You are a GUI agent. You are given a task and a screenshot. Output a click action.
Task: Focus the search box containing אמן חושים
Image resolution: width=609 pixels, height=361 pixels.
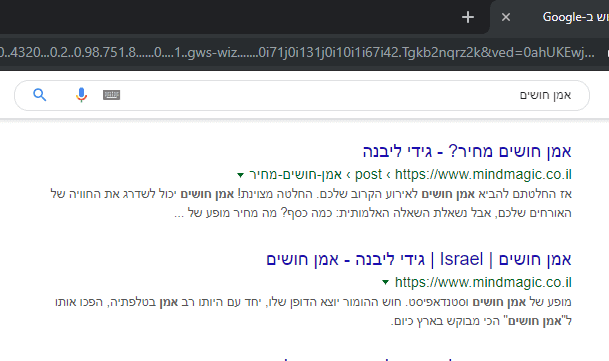tap(302, 96)
